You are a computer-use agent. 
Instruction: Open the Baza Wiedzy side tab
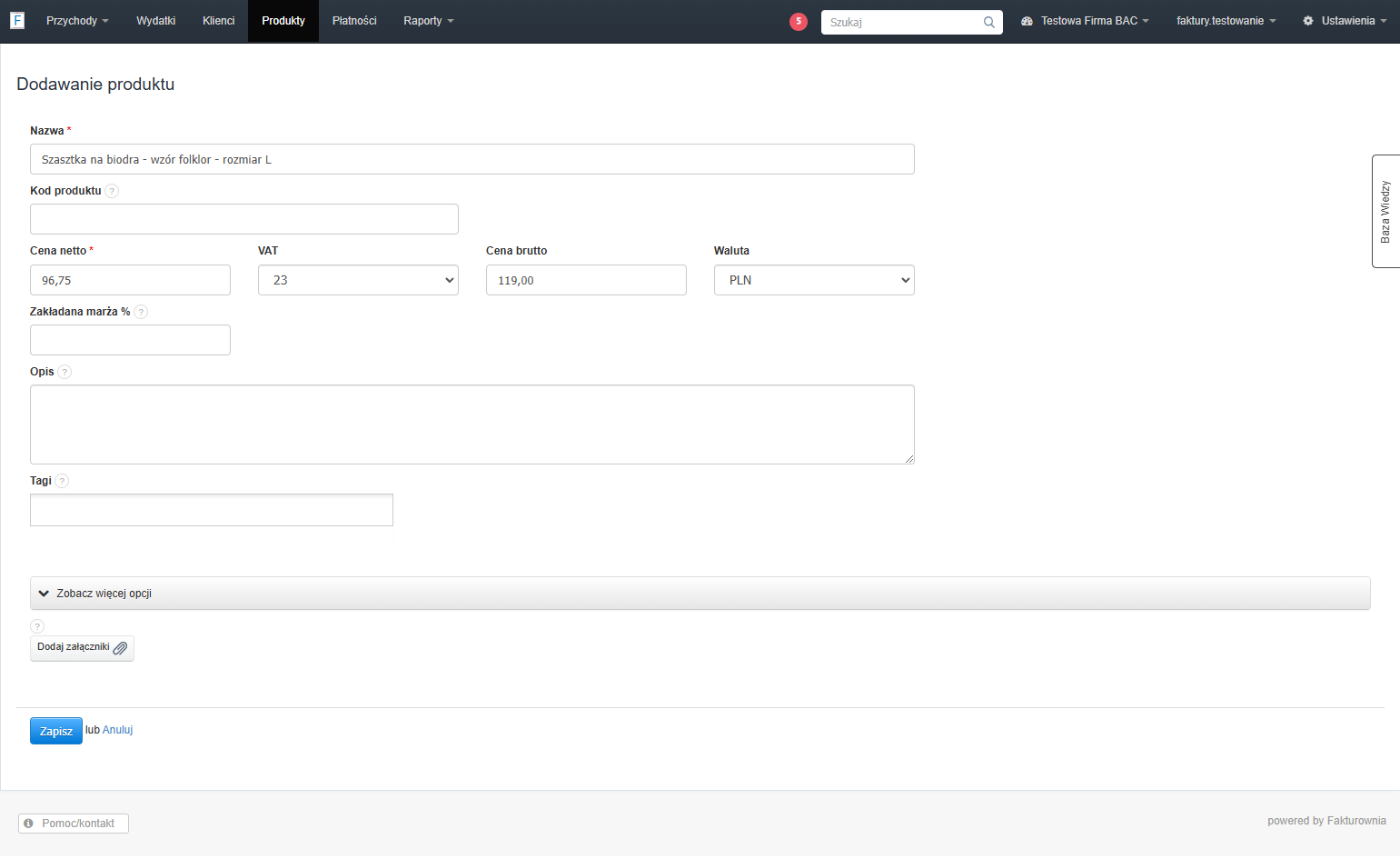1385,212
